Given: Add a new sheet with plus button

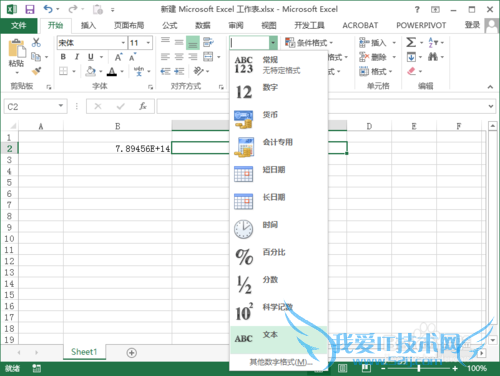Looking at the screenshot, I should pyautogui.click(x=132, y=353).
